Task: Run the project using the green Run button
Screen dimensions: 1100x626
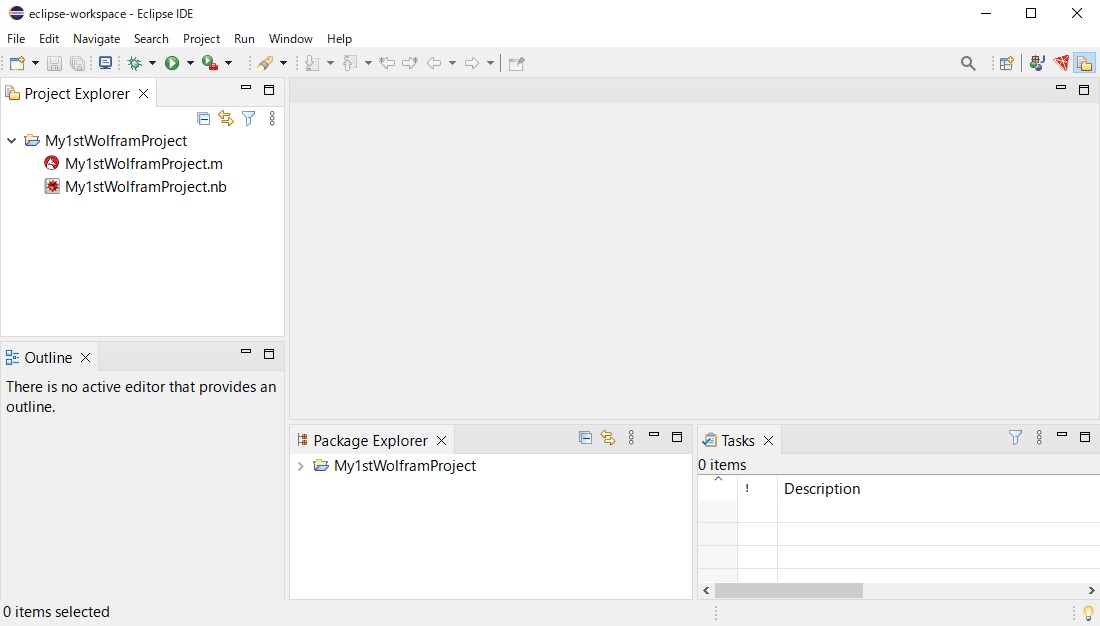Action: tap(172, 63)
